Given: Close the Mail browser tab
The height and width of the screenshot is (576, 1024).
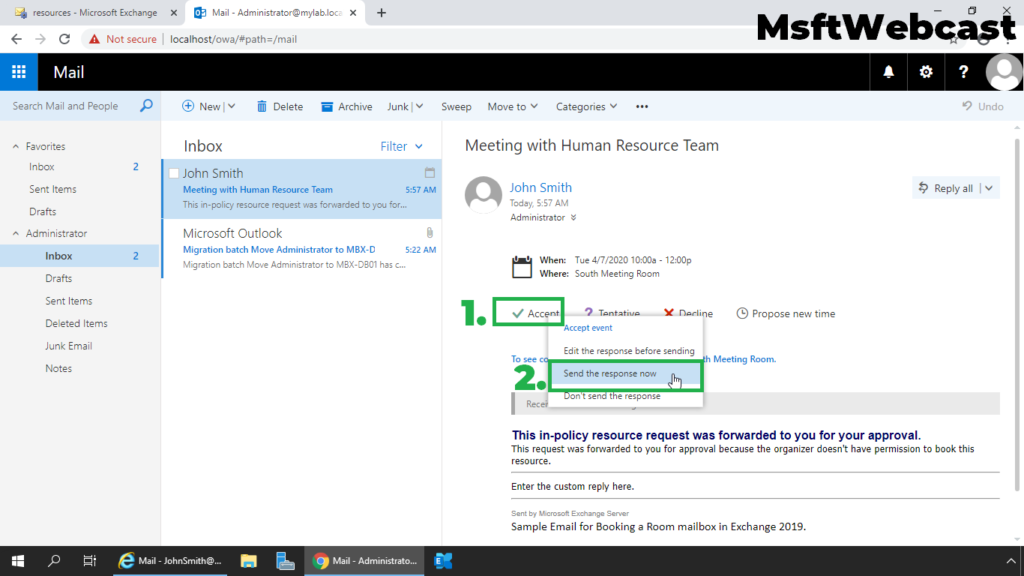Looking at the screenshot, I should [x=353, y=12].
